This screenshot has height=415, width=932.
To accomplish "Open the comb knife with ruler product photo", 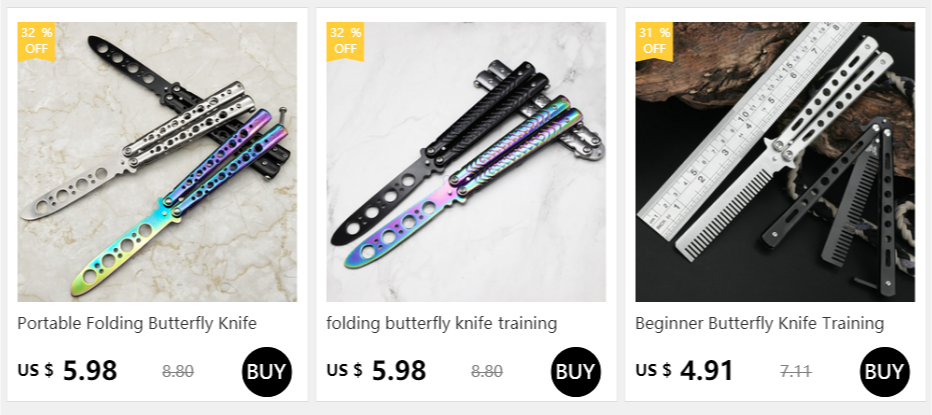I will [x=775, y=162].
